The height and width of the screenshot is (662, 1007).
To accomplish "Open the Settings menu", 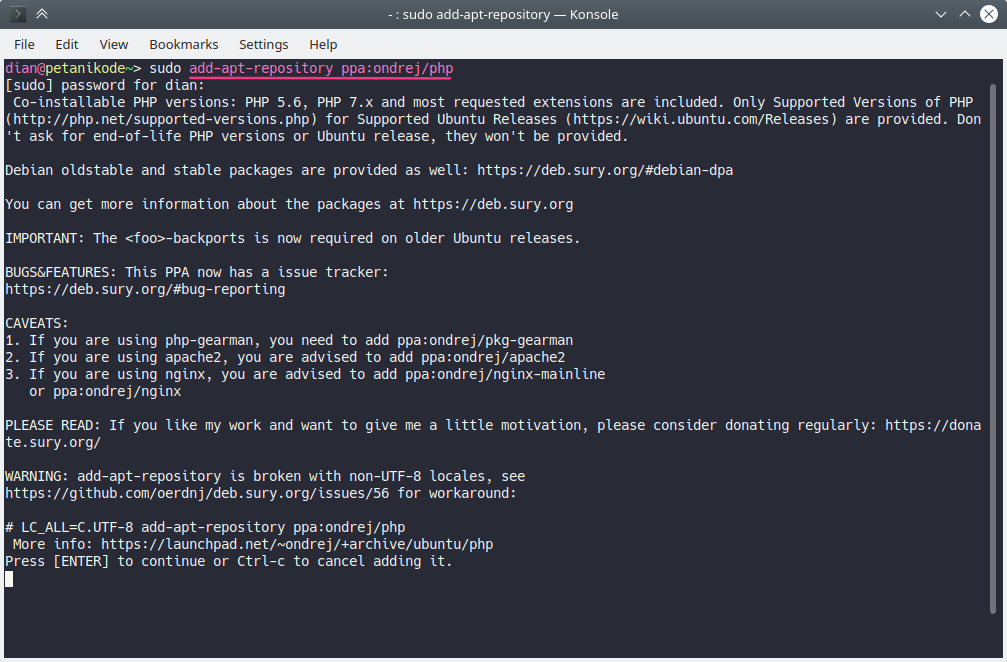I will tap(263, 44).
